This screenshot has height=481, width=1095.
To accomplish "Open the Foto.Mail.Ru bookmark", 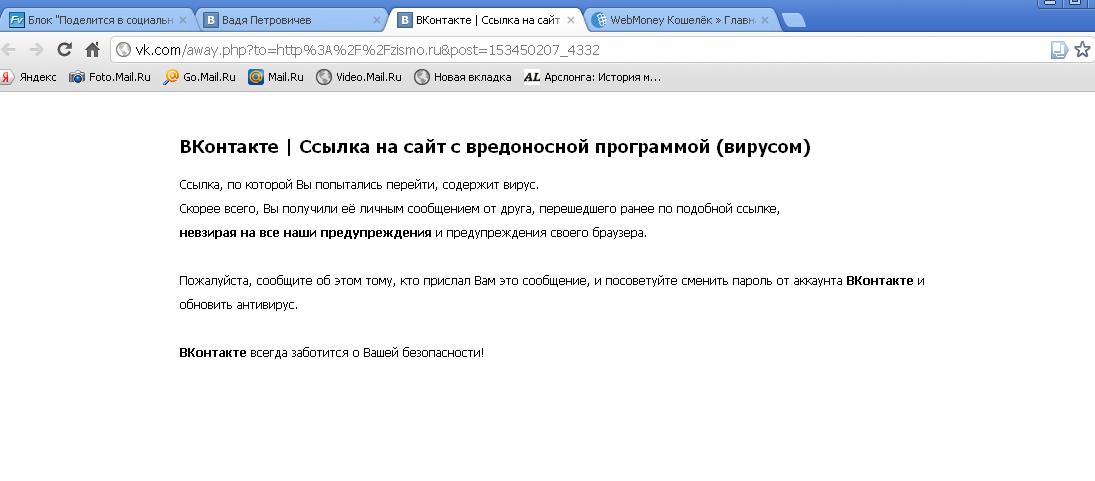I will pyautogui.click(x=110, y=77).
